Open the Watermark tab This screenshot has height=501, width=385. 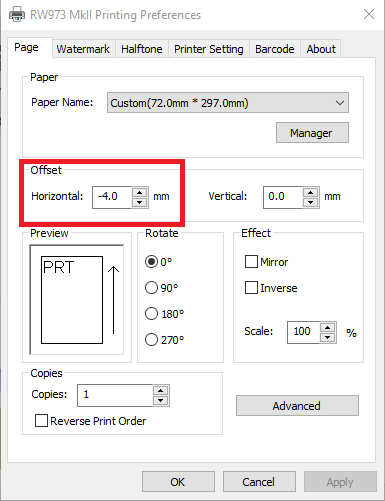tap(83, 49)
